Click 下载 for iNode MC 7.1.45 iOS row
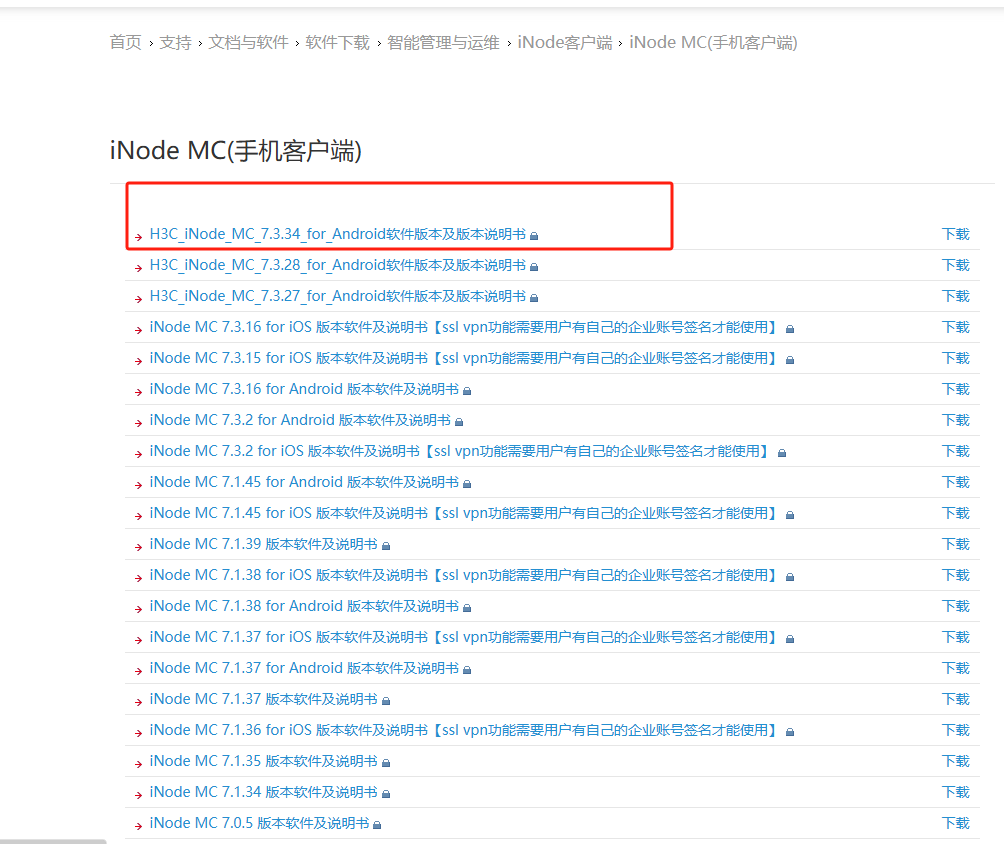The image size is (1004, 844). (956, 513)
